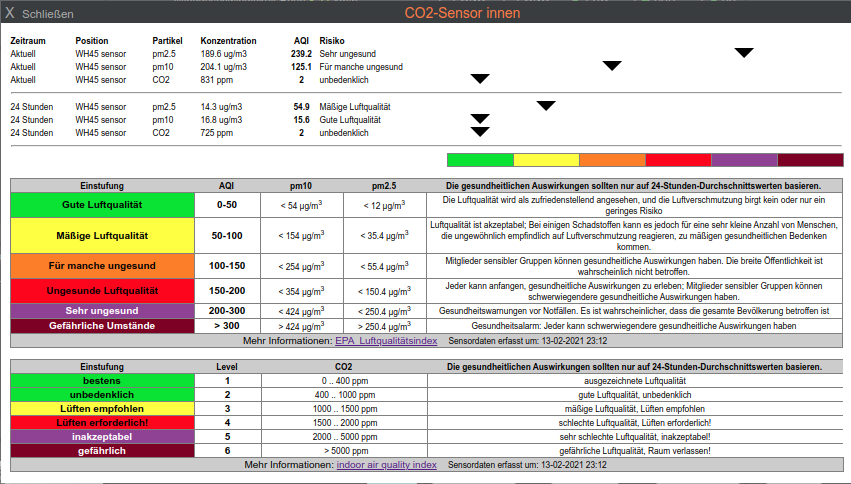Click the orange segment of AQI color bar
The width and height of the screenshot is (851, 484).
click(x=612, y=160)
